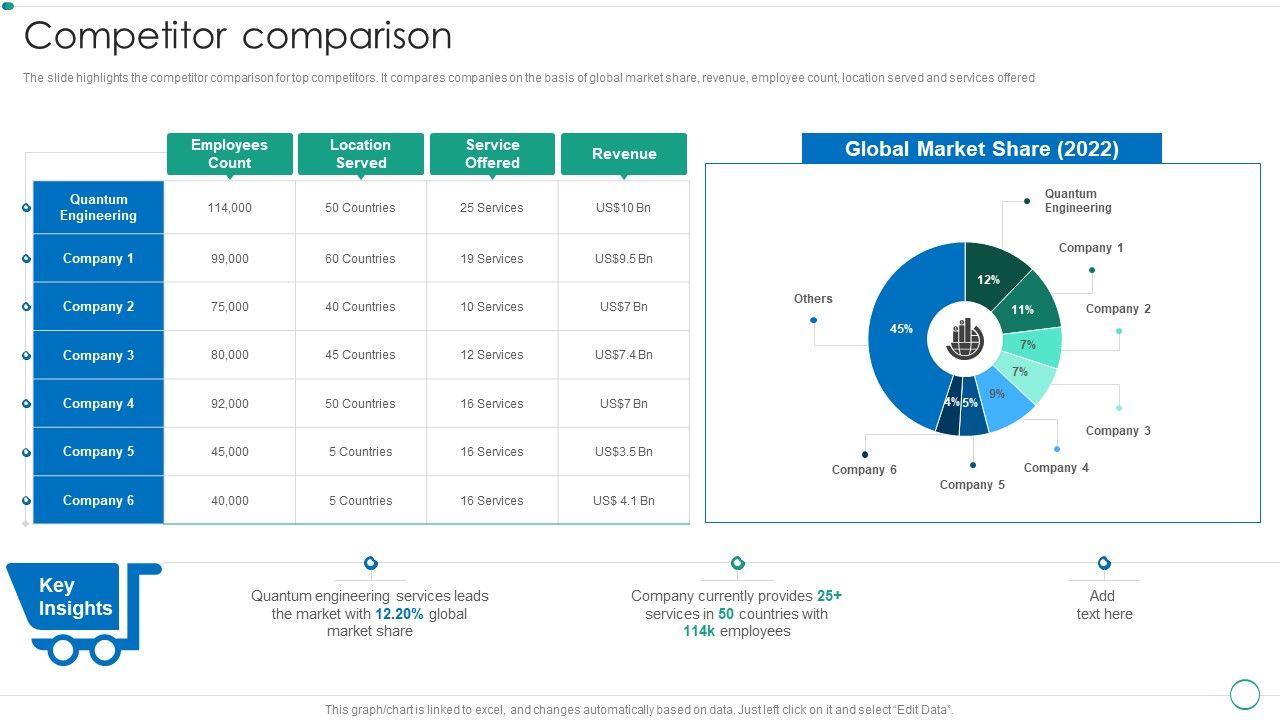
Task: Click the circle icon at bottom right corner
Action: (x=1244, y=694)
